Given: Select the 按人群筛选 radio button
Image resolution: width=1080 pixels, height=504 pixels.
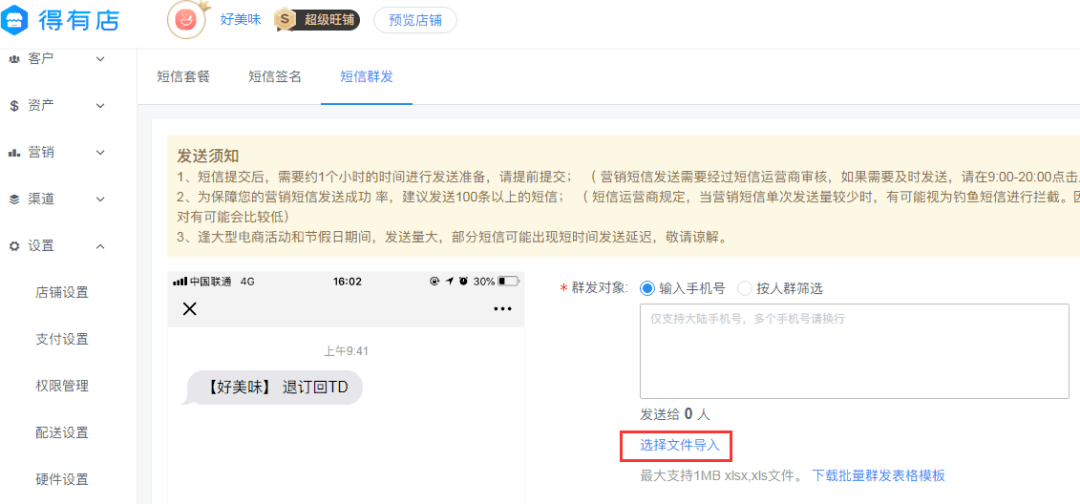Looking at the screenshot, I should [x=745, y=288].
